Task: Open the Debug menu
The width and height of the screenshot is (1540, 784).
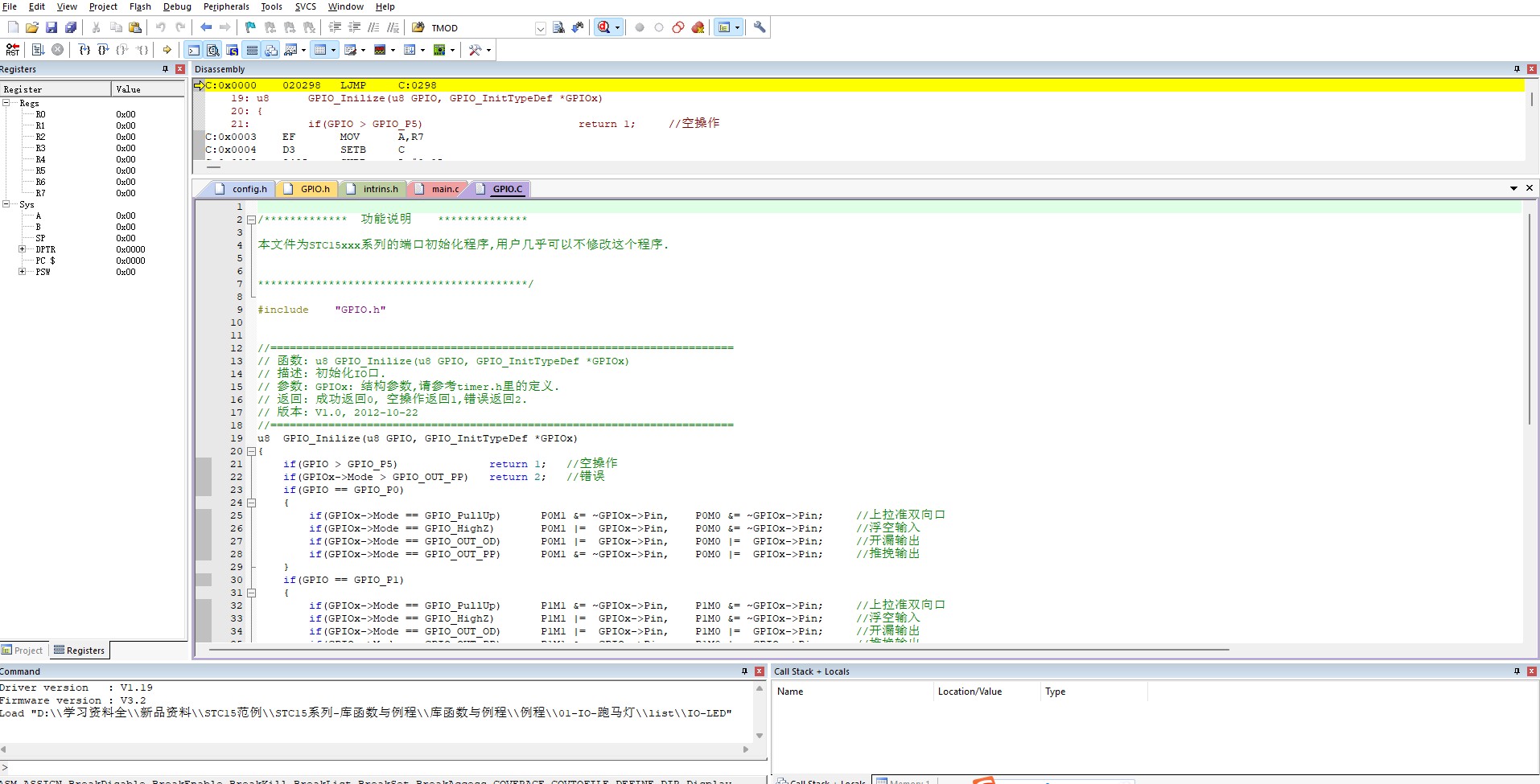Action: [x=177, y=6]
